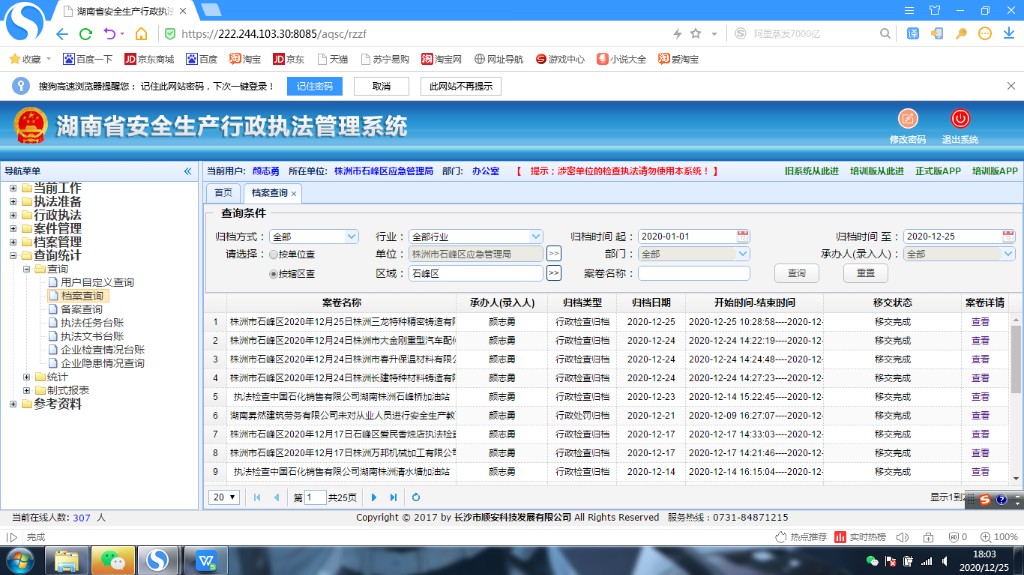Select the 按单位查 radio button

pyautogui.click(x=272, y=254)
